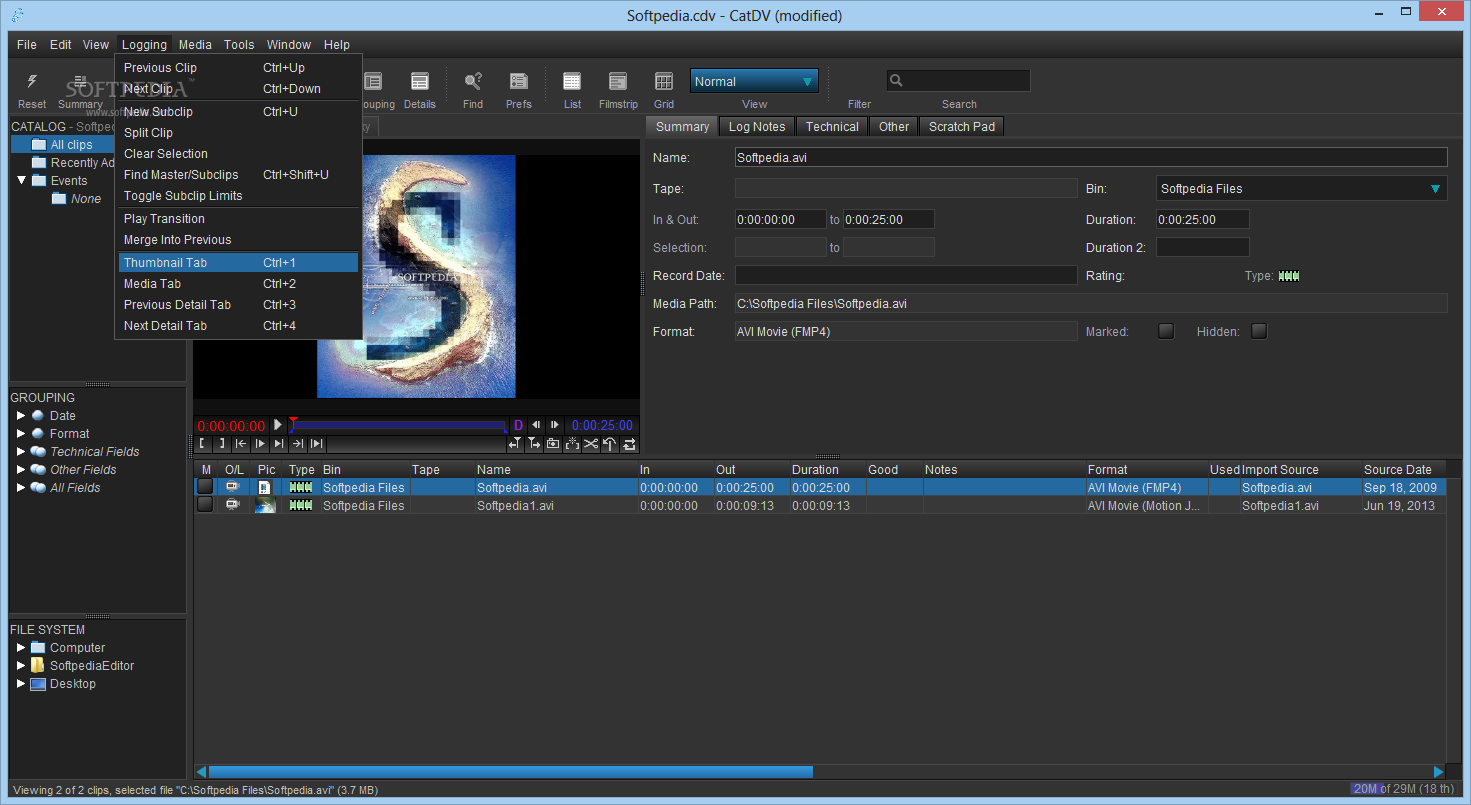
Task: Click the blue player timeline scrub bar
Action: coord(398,426)
